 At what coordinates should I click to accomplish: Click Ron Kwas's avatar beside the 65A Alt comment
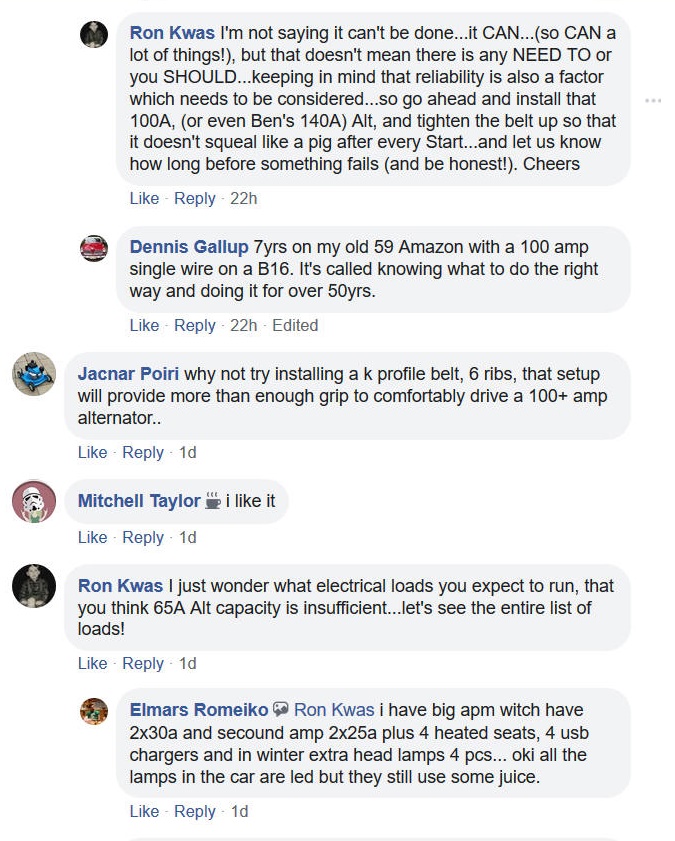33,586
